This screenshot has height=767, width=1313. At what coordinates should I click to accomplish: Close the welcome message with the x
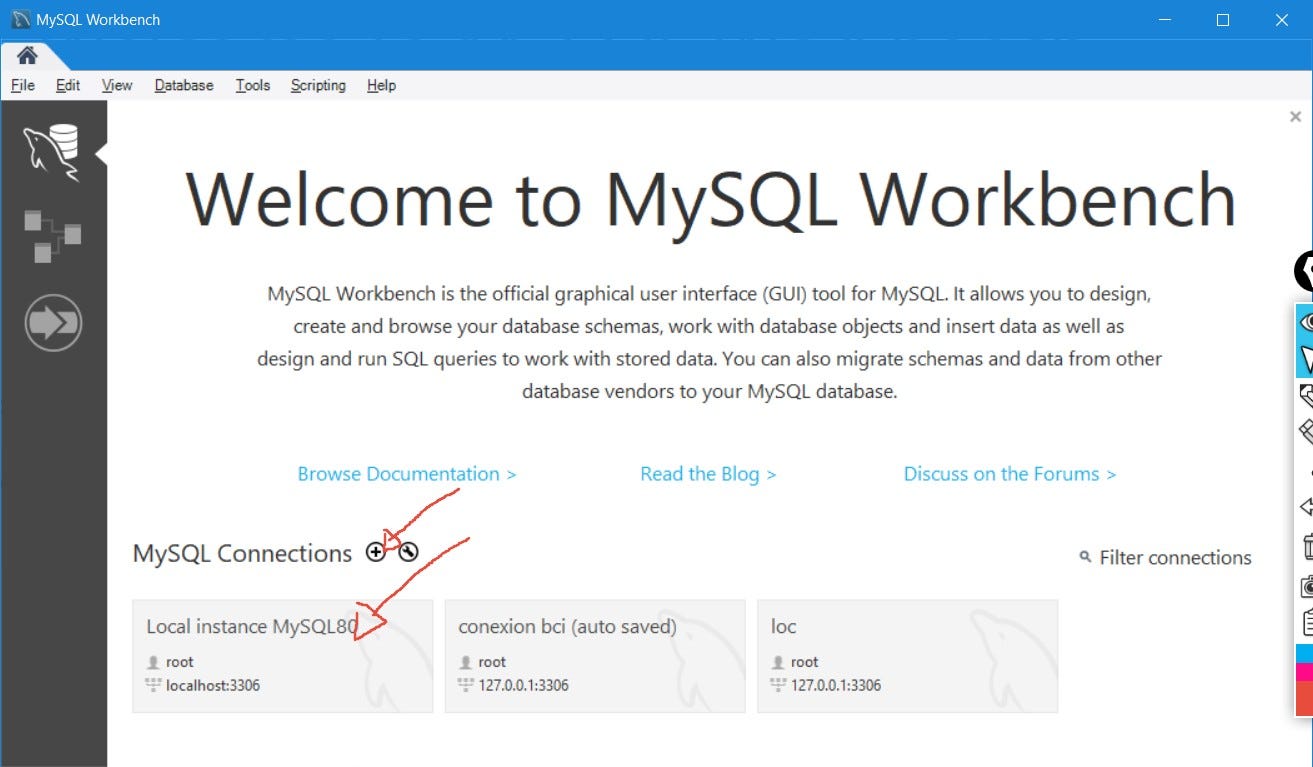pyautogui.click(x=1296, y=117)
